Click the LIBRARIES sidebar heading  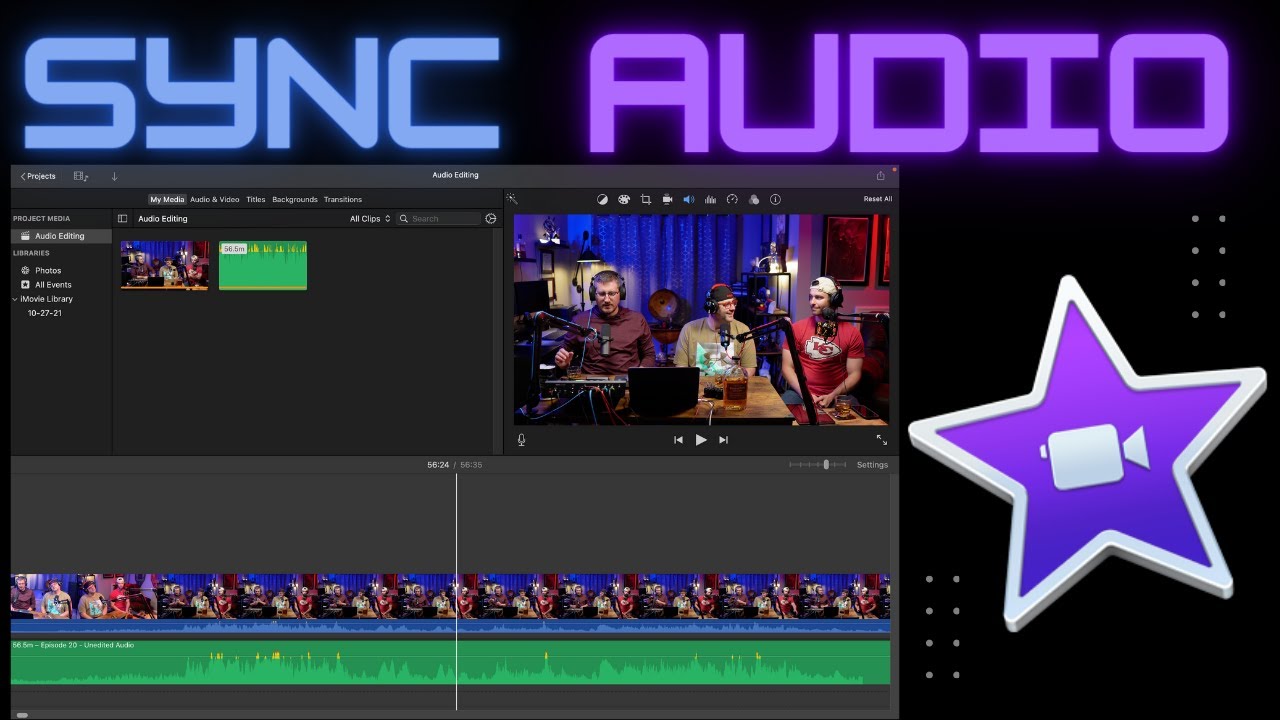point(31,253)
